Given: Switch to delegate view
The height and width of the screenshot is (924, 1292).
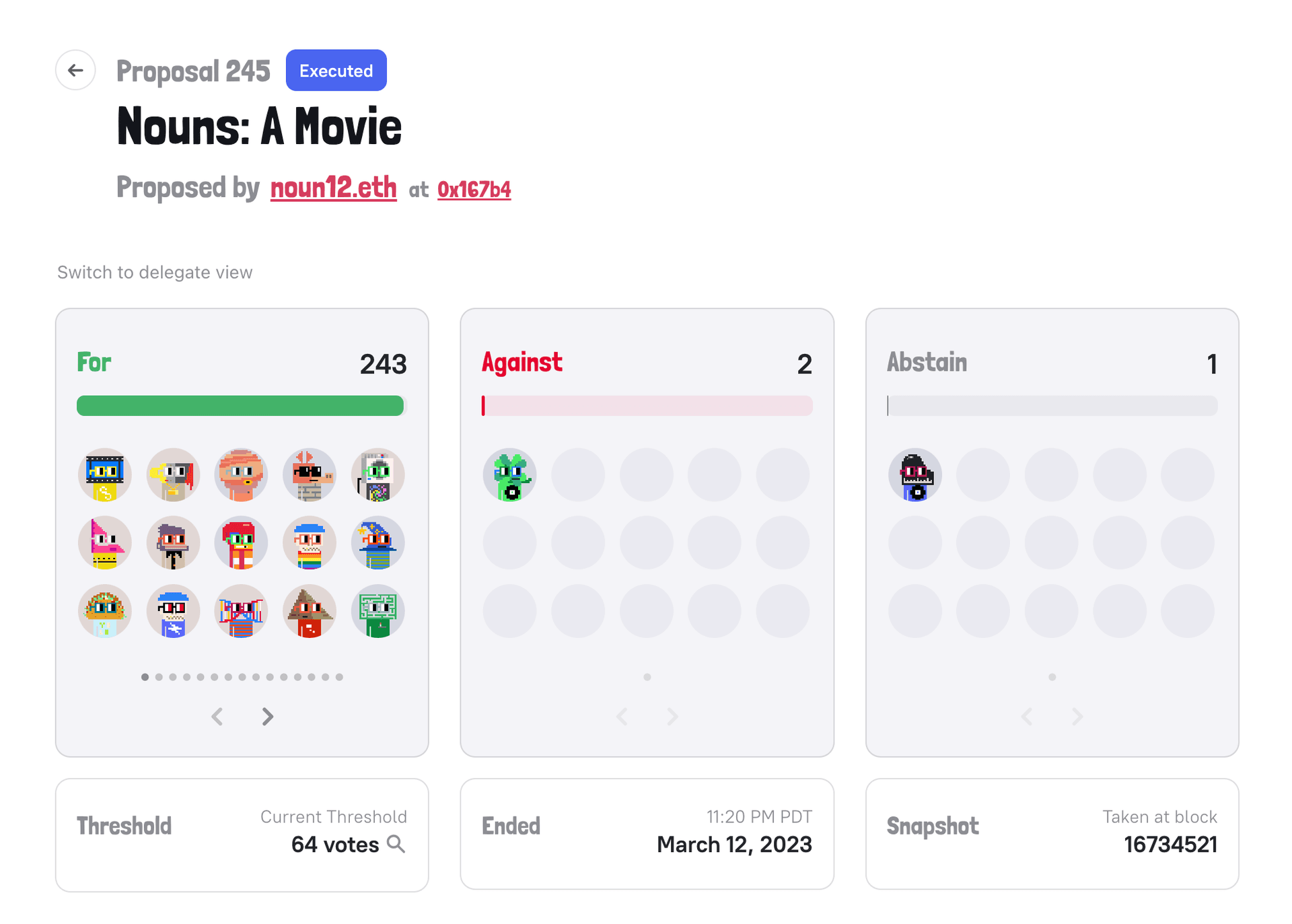Looking at the screenshot, I should click(x=155, y=272).
